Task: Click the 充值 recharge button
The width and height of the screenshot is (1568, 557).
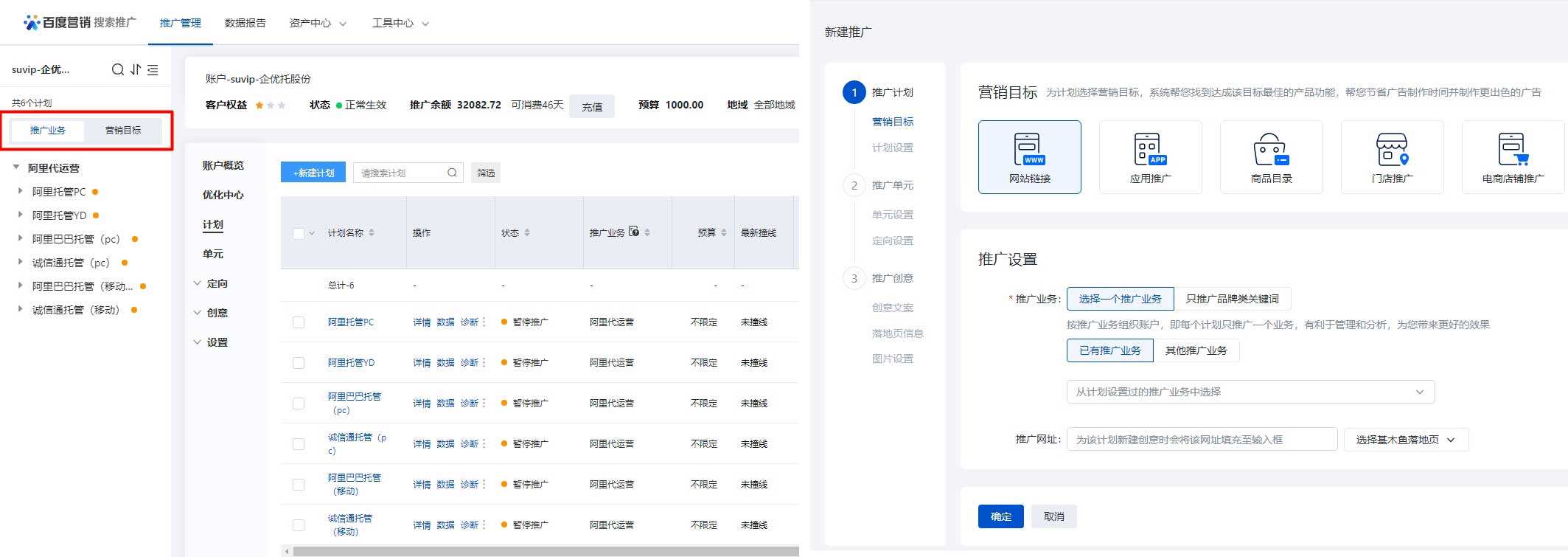Action: pyautogui.click(x=592, y=106)
